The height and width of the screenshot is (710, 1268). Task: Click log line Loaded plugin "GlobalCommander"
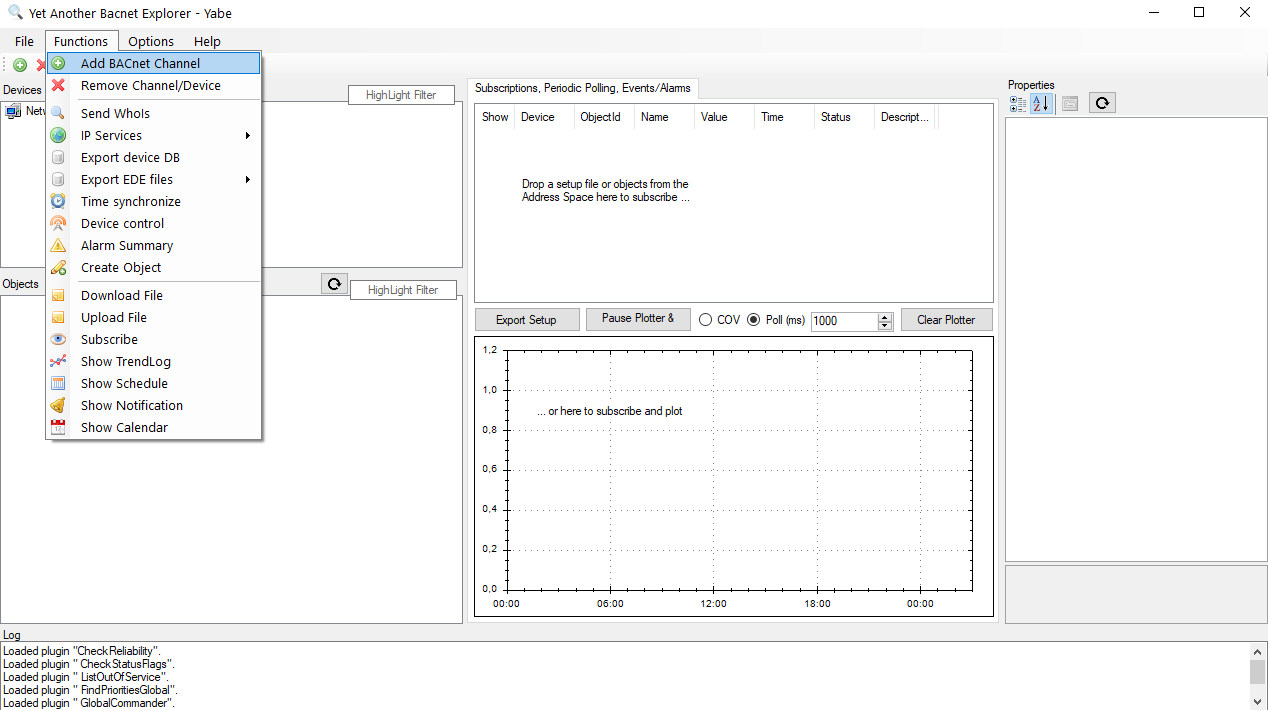[x=87, y=703]
